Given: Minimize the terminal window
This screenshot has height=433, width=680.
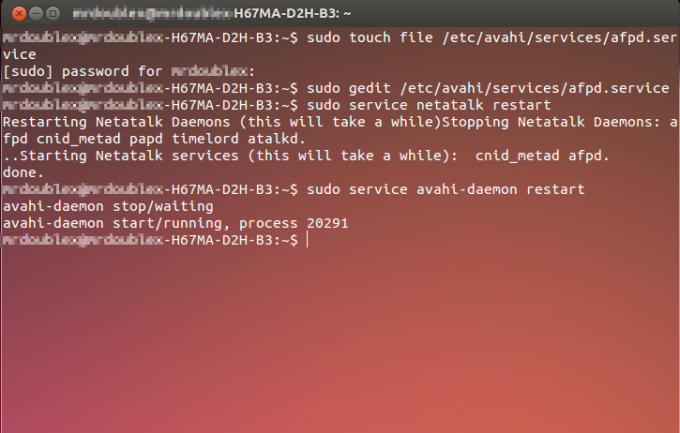Looking at the screenshot, I should (31, 12).
